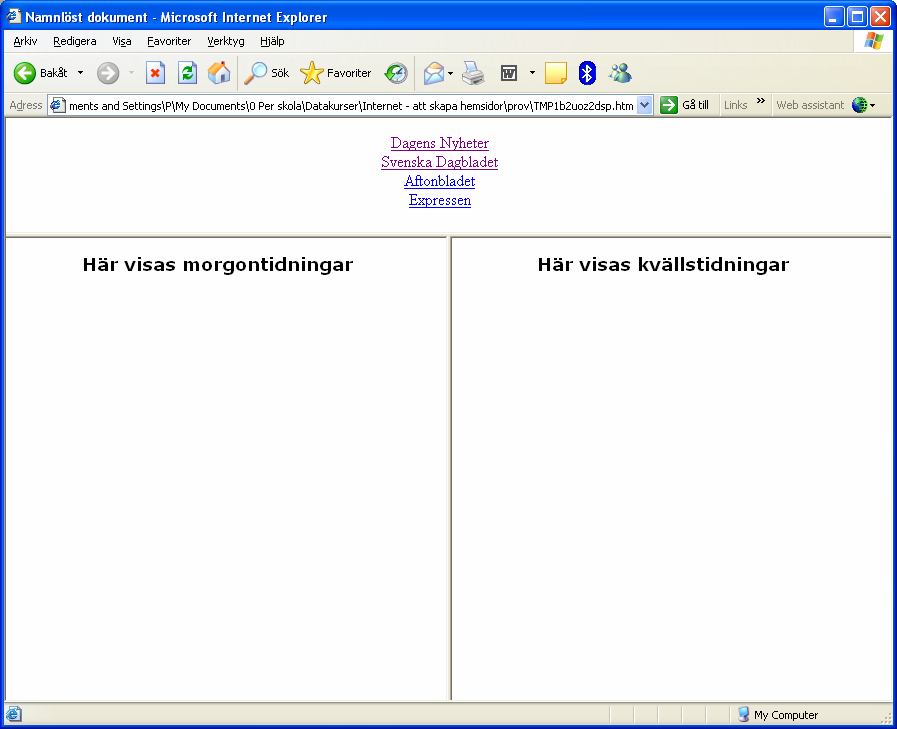Image resolution: width=897 pixels, height=729 pixels.
Task: Click the Windows flag logo
Action: click(x=874, y=41)
